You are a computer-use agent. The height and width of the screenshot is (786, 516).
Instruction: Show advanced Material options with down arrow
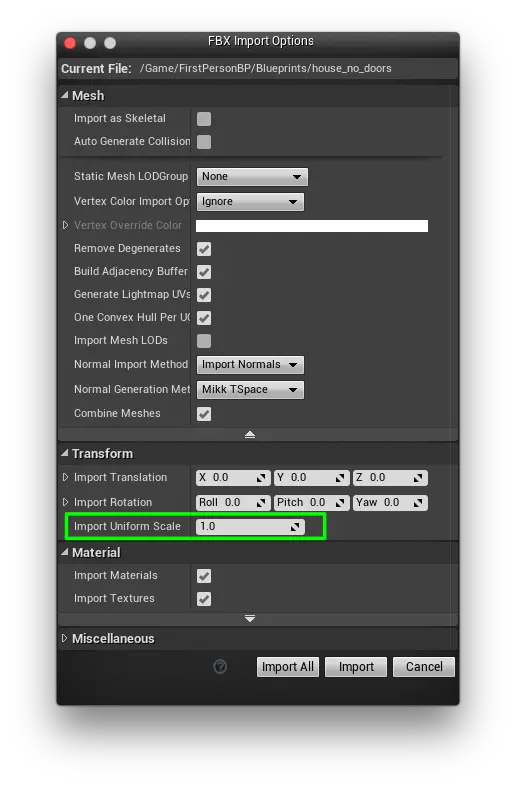(250, 619)
